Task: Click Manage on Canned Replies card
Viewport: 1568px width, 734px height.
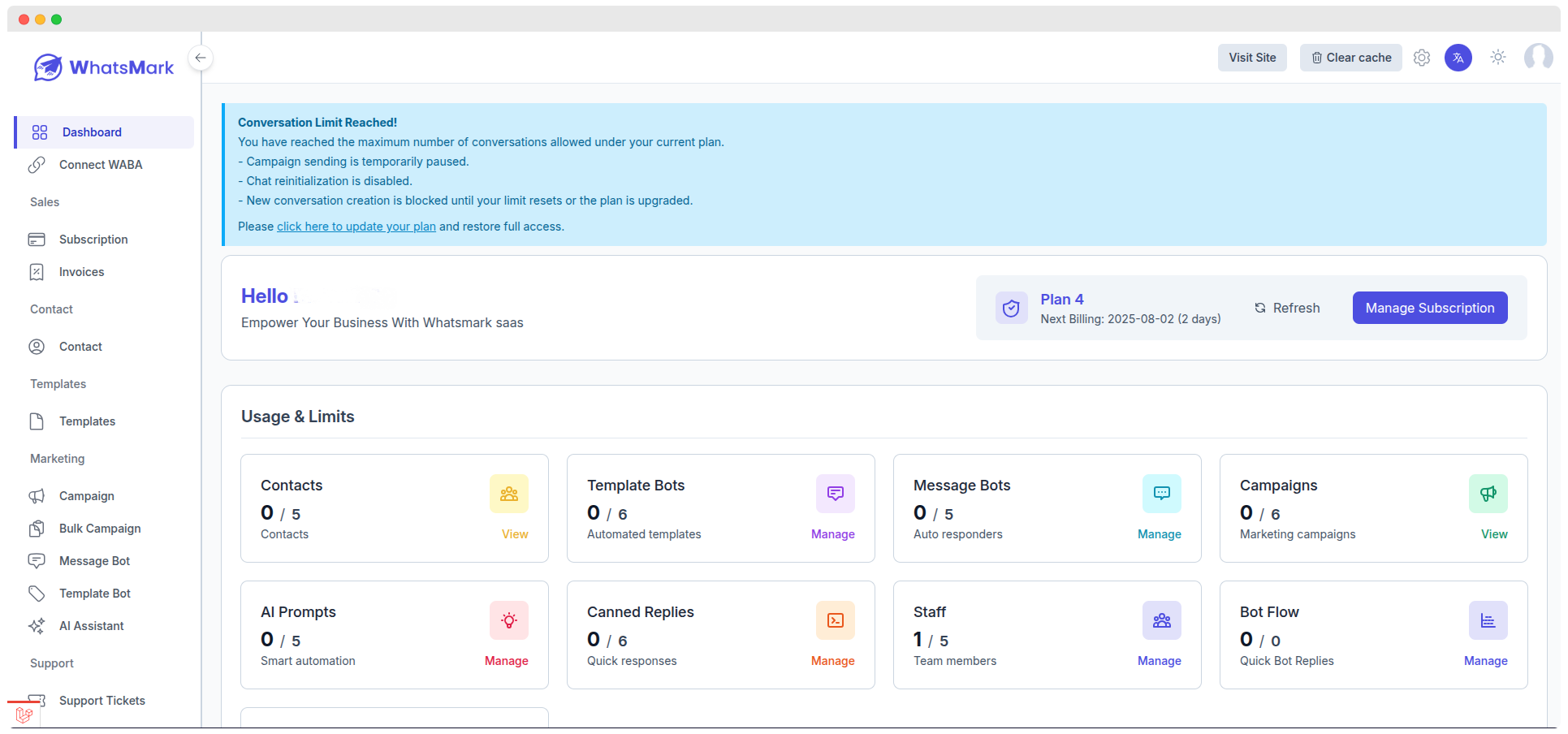Action: (833, 661)
